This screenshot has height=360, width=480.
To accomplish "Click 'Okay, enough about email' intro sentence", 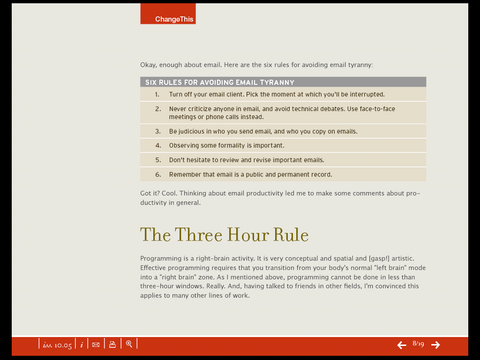I will pos(256,65).
